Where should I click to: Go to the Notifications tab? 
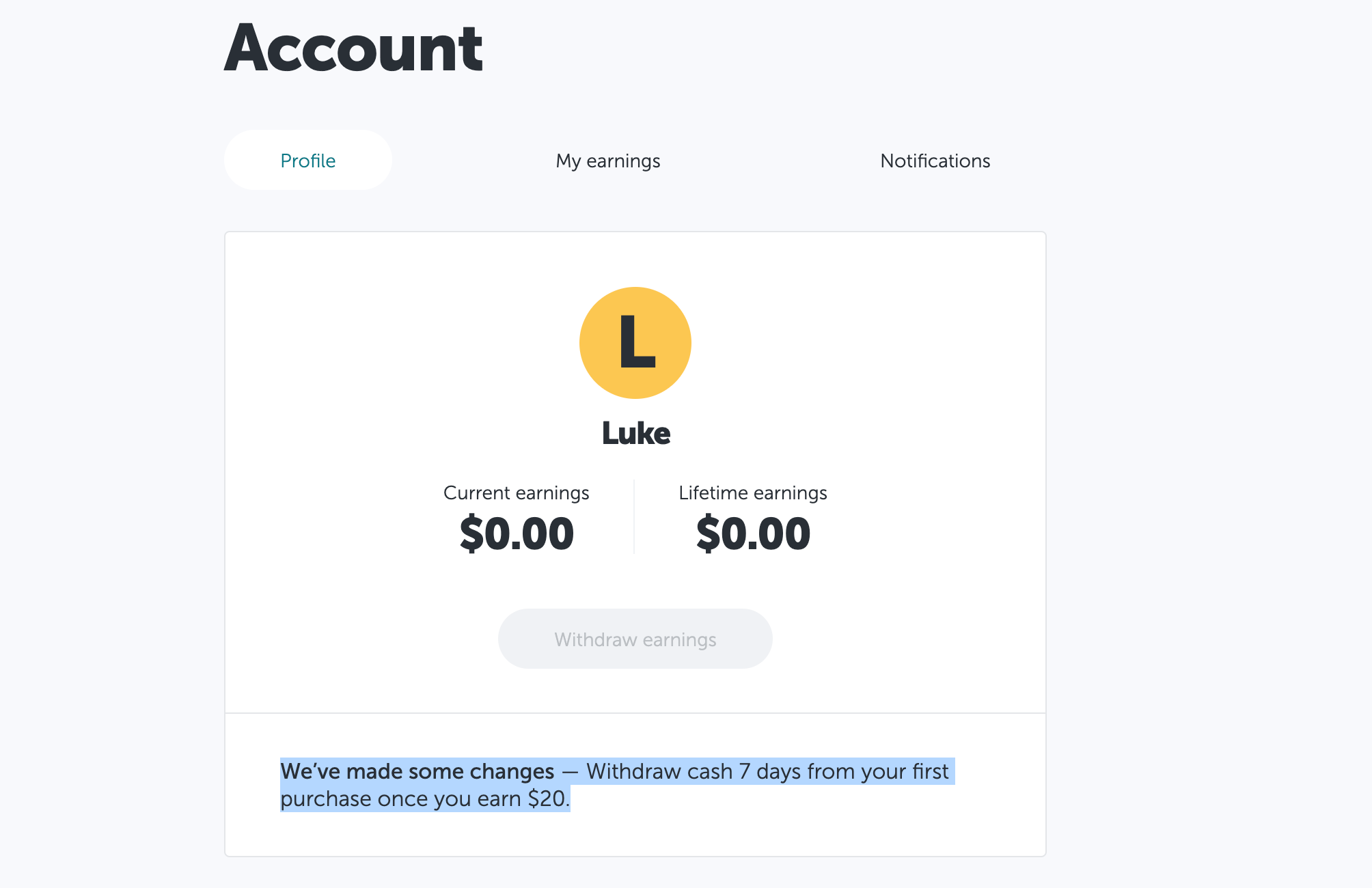(935, 161)
